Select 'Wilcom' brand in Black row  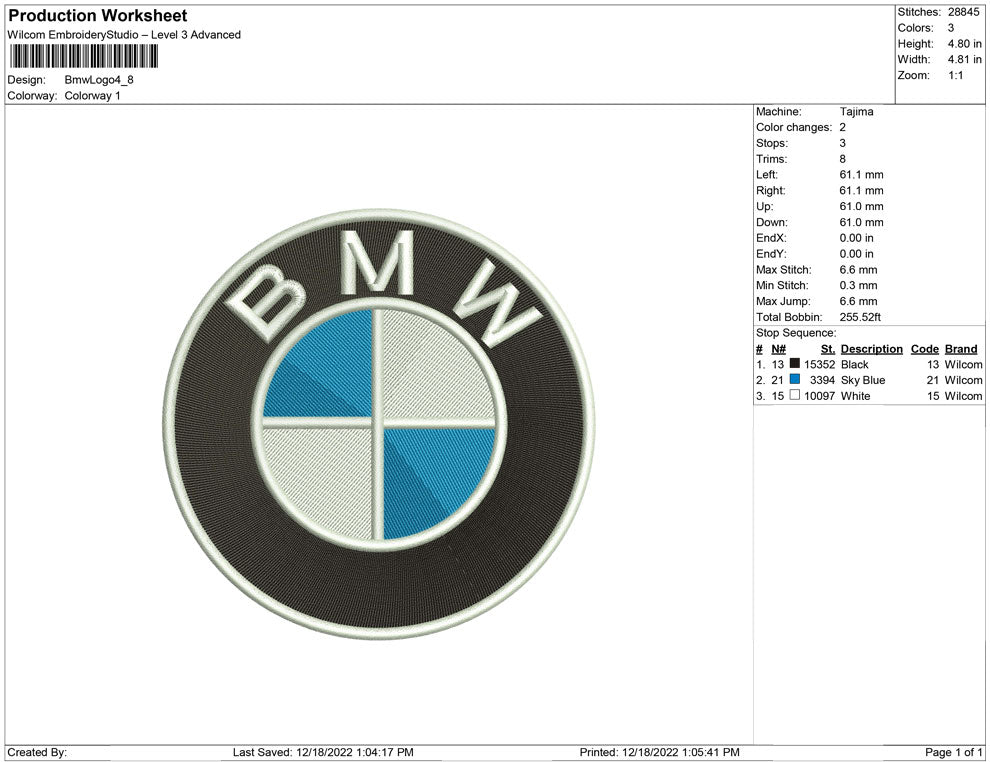click(x=963, y=364)
